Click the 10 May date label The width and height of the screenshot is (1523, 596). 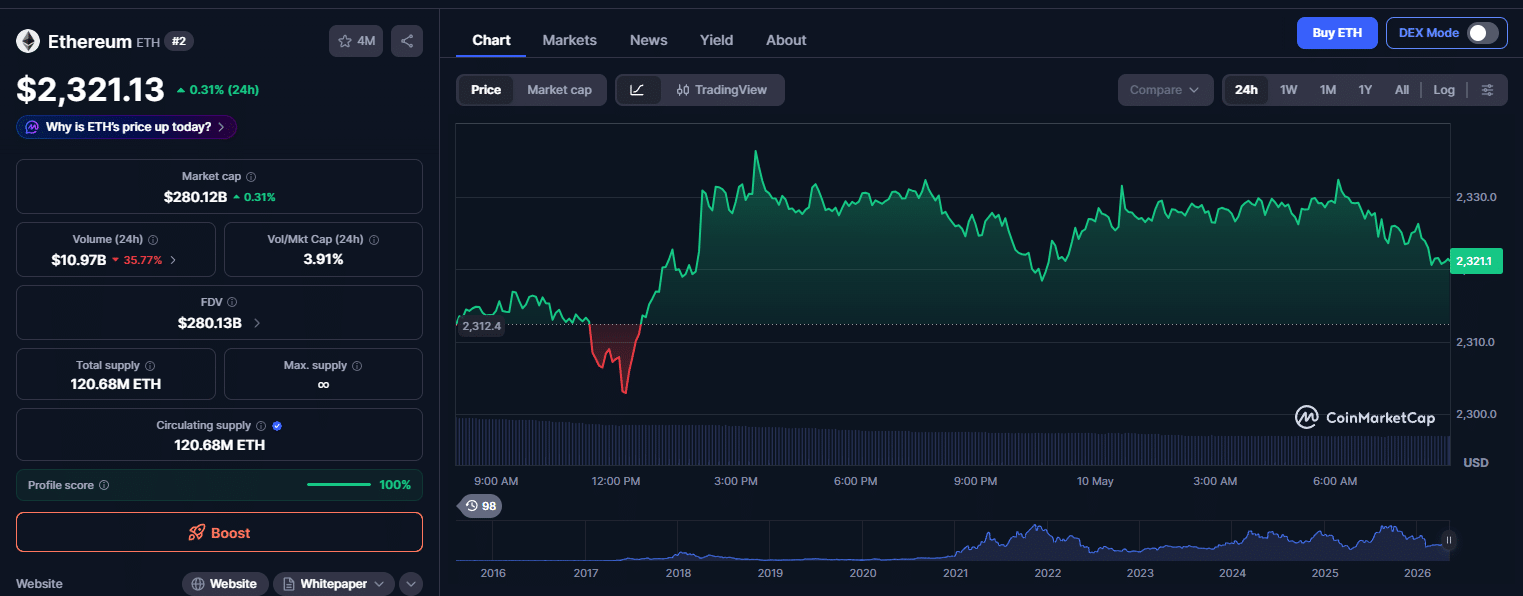pos(1095,481)
